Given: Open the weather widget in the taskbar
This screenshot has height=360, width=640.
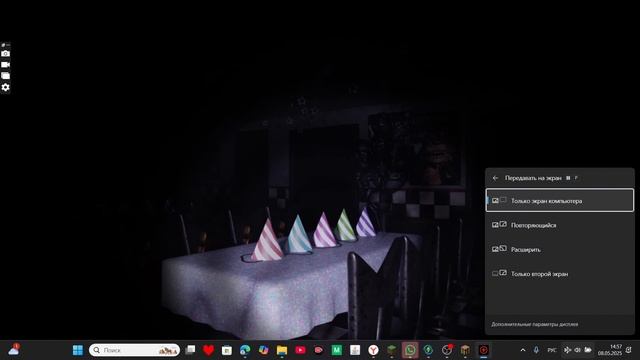Looking at the screenshot, I should (x=14, y=350).
